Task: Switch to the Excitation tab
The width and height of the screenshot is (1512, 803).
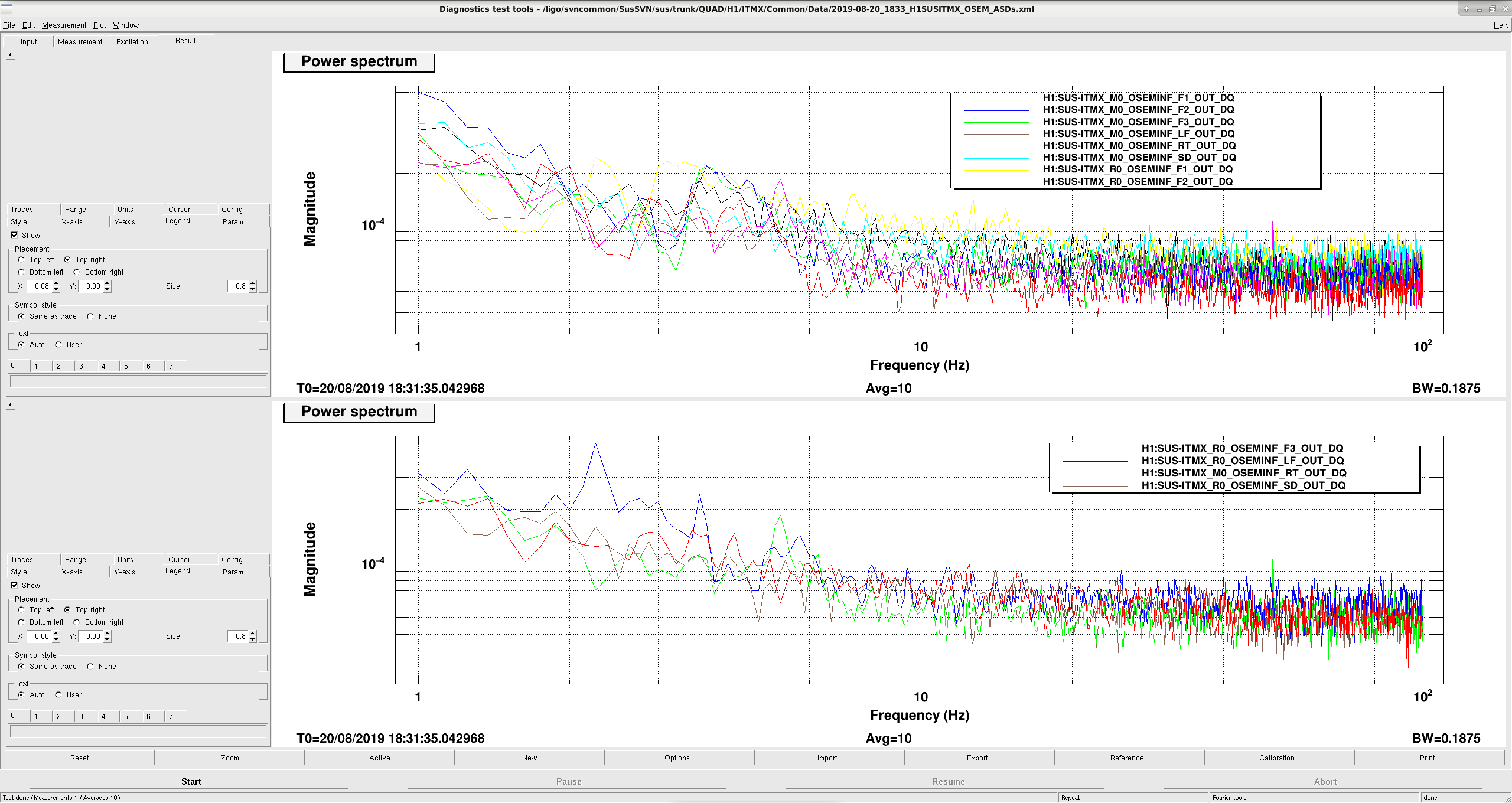Action: pyautogui.click(x=132, y=41)
